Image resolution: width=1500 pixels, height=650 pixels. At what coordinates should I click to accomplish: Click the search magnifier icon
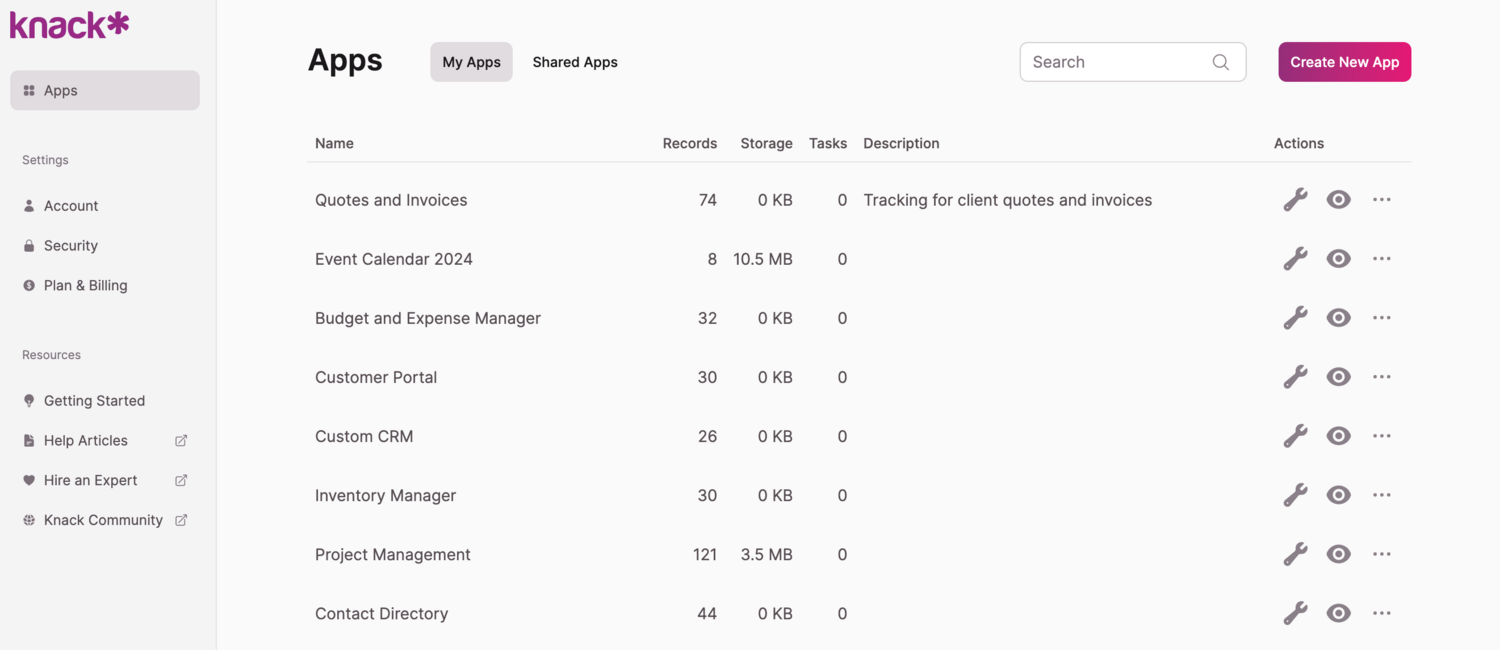tap(1220, 61)
